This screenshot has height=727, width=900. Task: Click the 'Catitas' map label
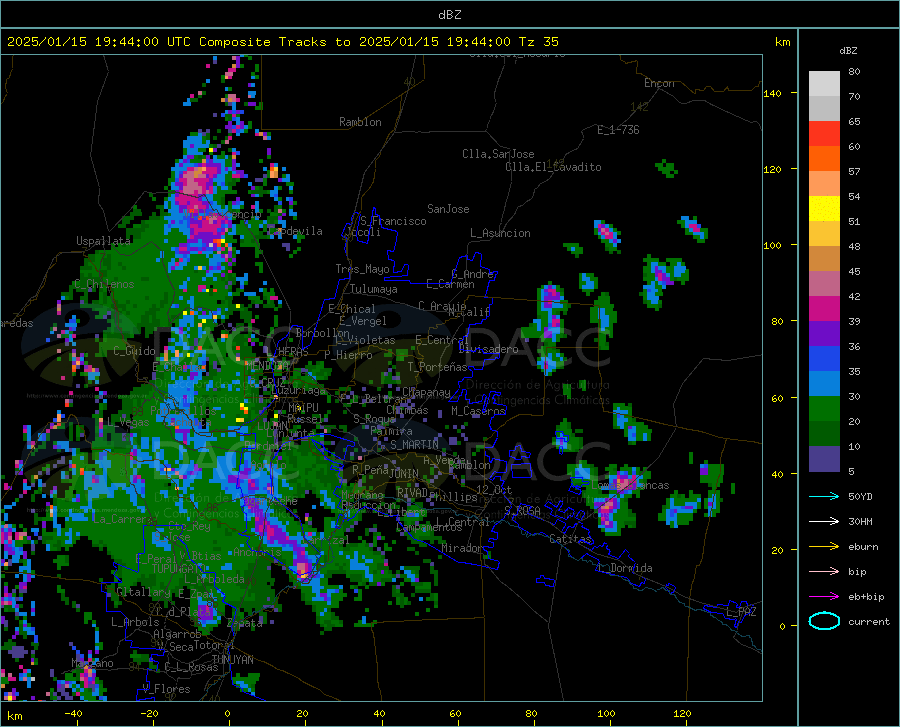[x=570, y=539]
